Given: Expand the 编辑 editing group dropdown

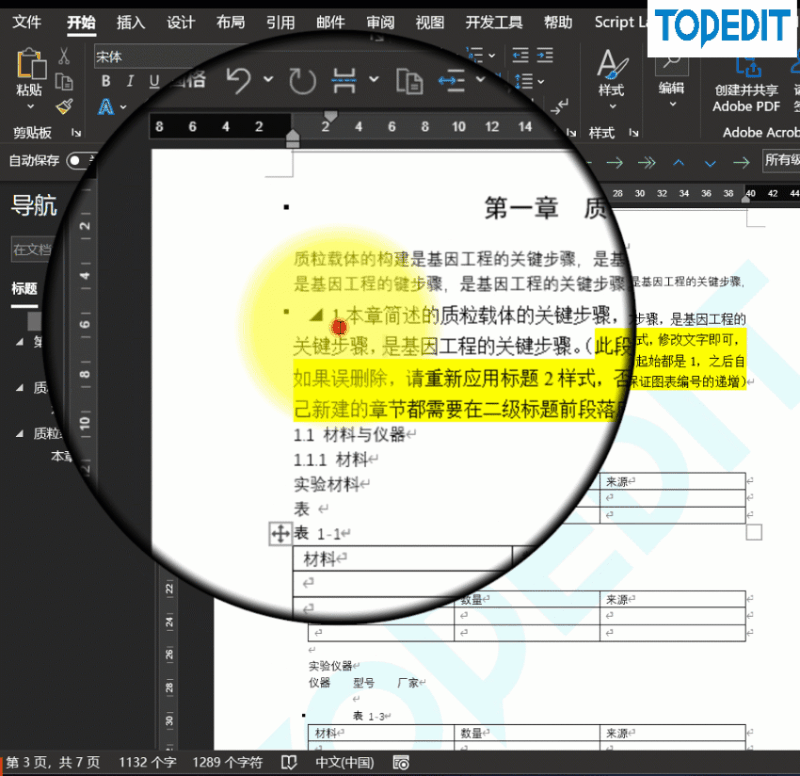Looking at the screenshot, I should tap(672, 104).
